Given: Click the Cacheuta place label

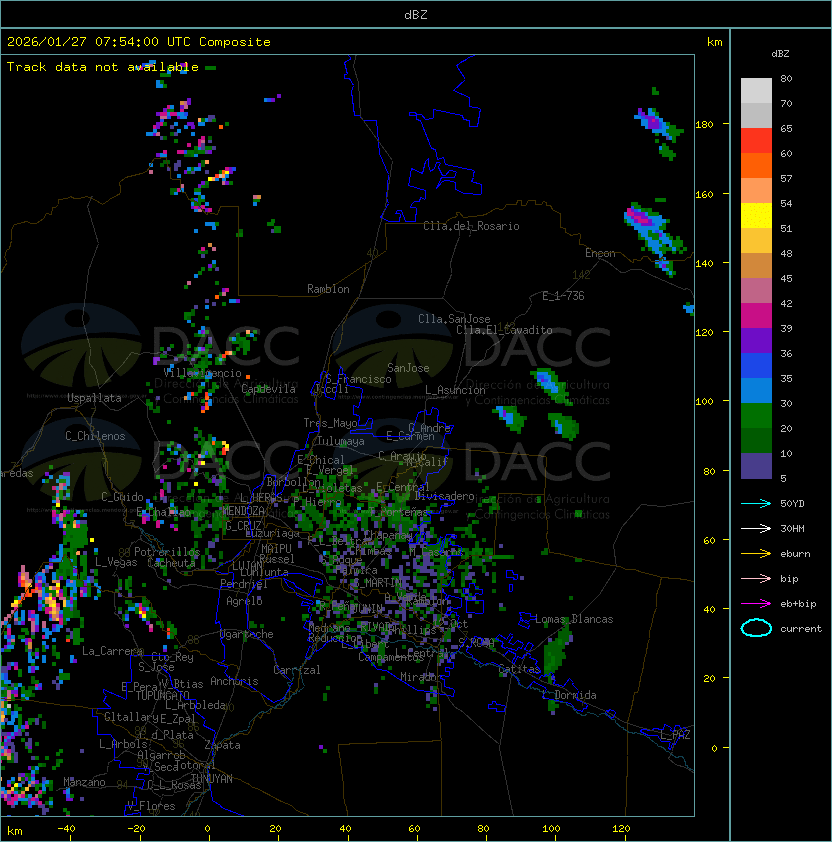Looking at the screenshot, I should point(171,563).
